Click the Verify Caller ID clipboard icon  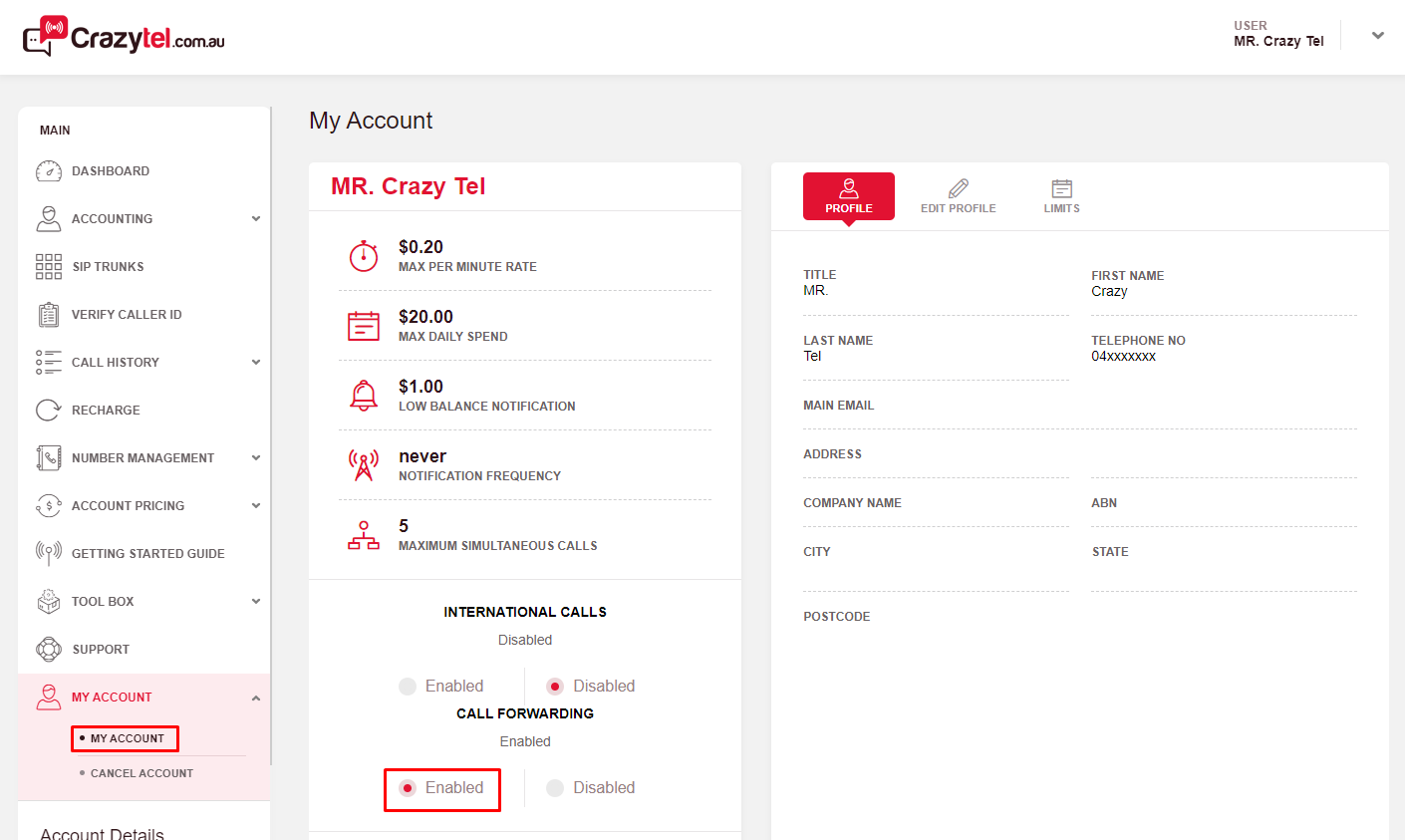[x=49, y=315]
